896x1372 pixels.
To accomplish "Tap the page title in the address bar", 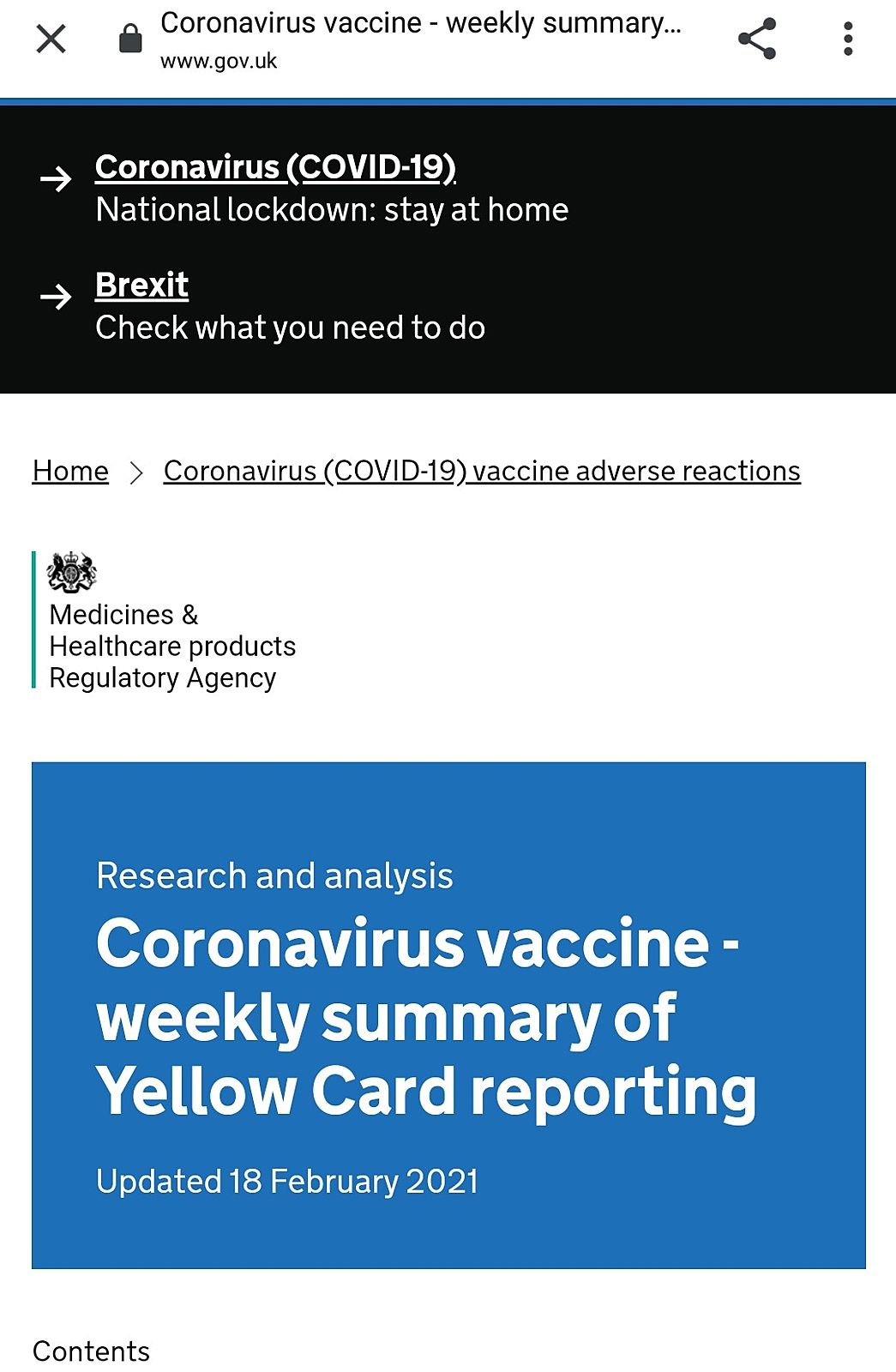I will point(420,23).
